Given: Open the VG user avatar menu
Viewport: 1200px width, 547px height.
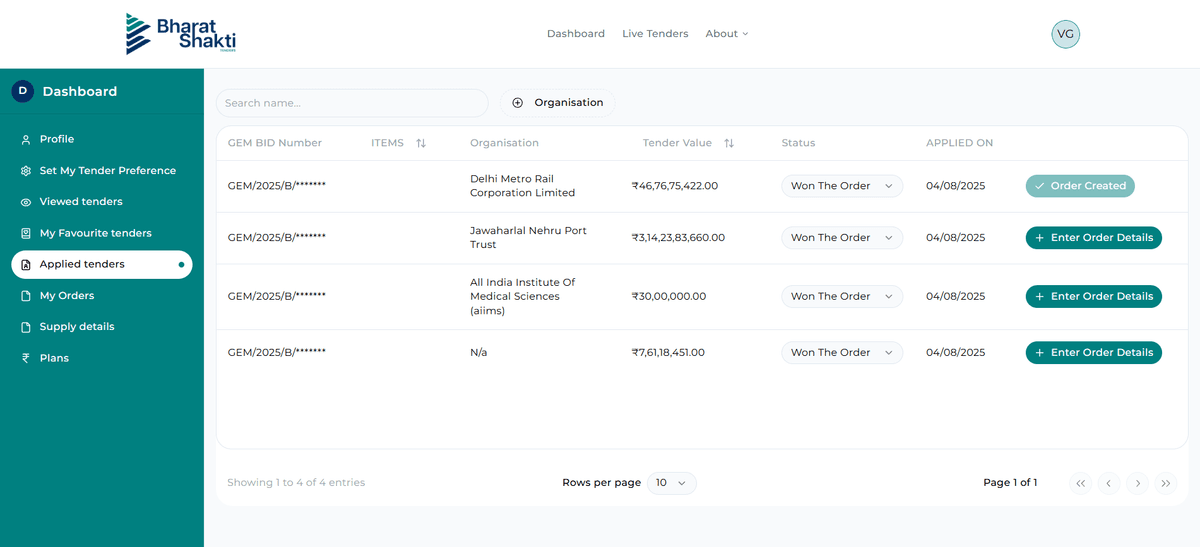Looking at the screenshot, I should [x=1065, y=34].
